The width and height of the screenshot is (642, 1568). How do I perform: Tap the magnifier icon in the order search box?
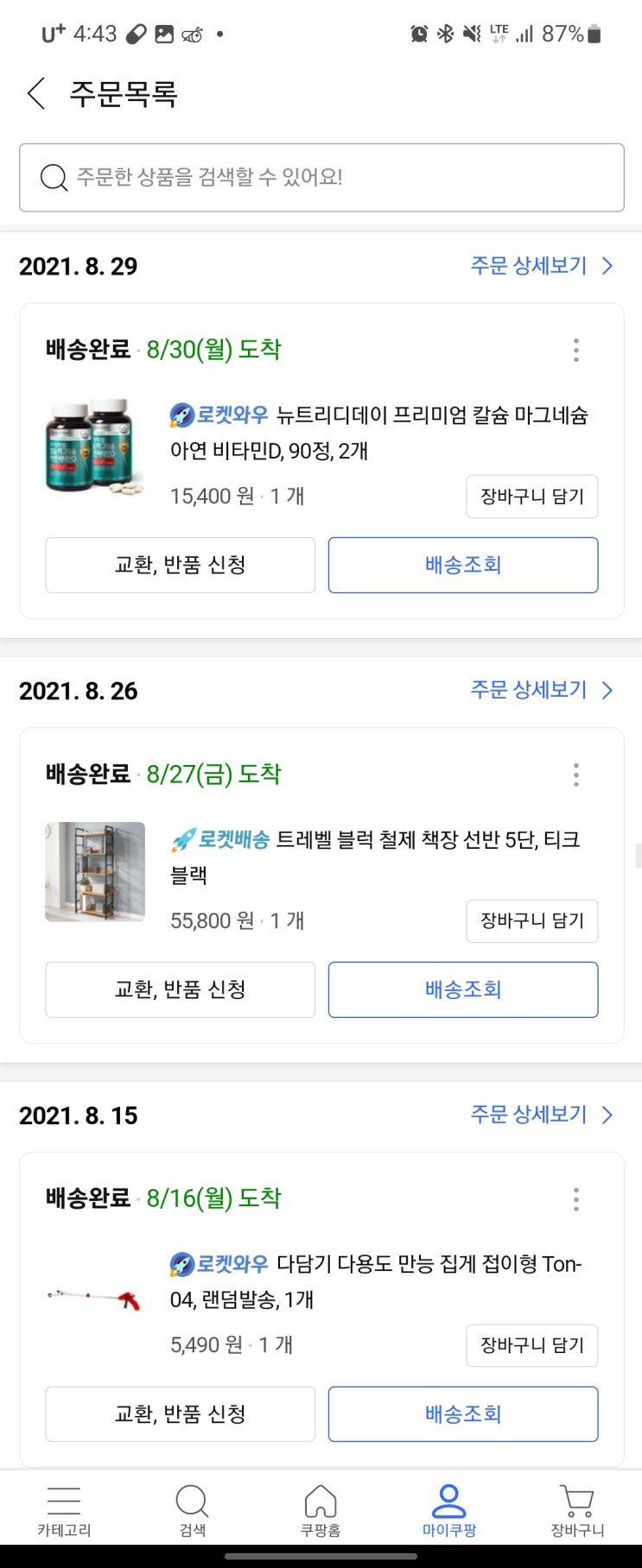[x=54, y=178]
